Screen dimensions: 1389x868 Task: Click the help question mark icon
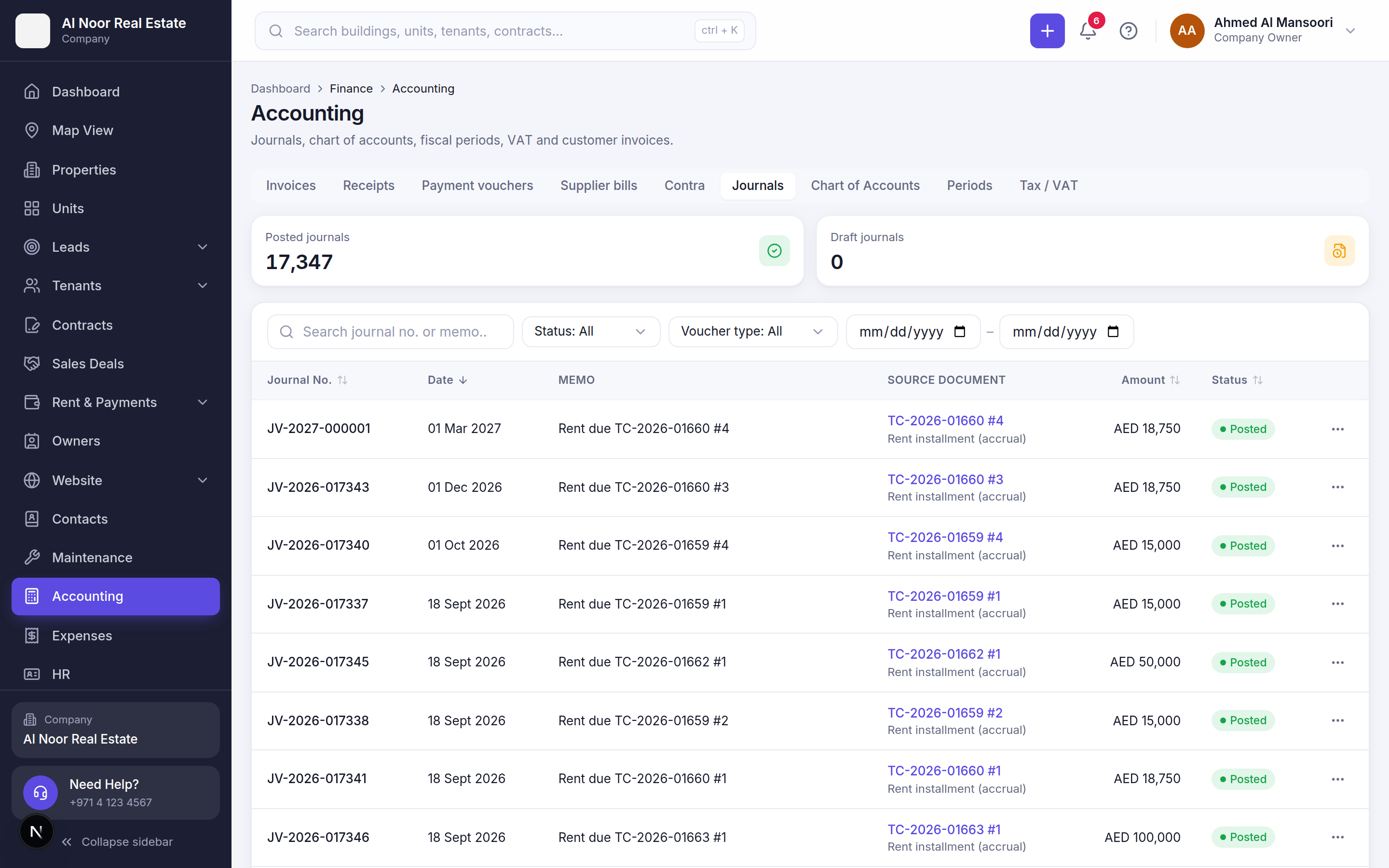[x=1128, y=30]
